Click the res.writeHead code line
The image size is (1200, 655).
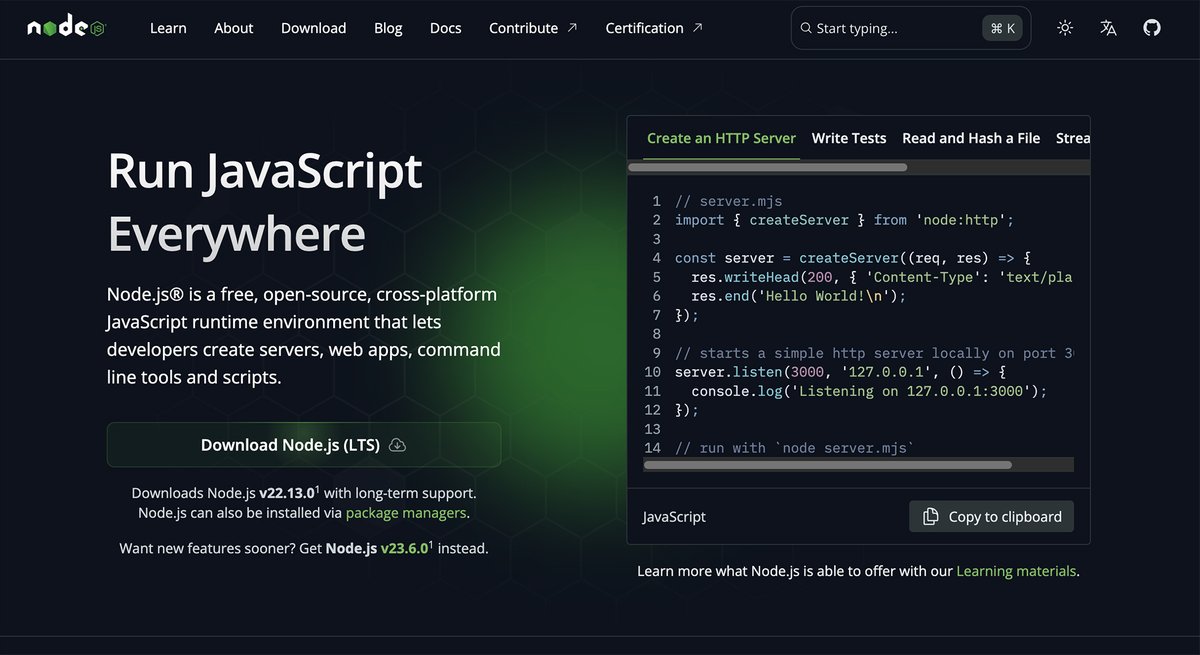click(881, 277)
